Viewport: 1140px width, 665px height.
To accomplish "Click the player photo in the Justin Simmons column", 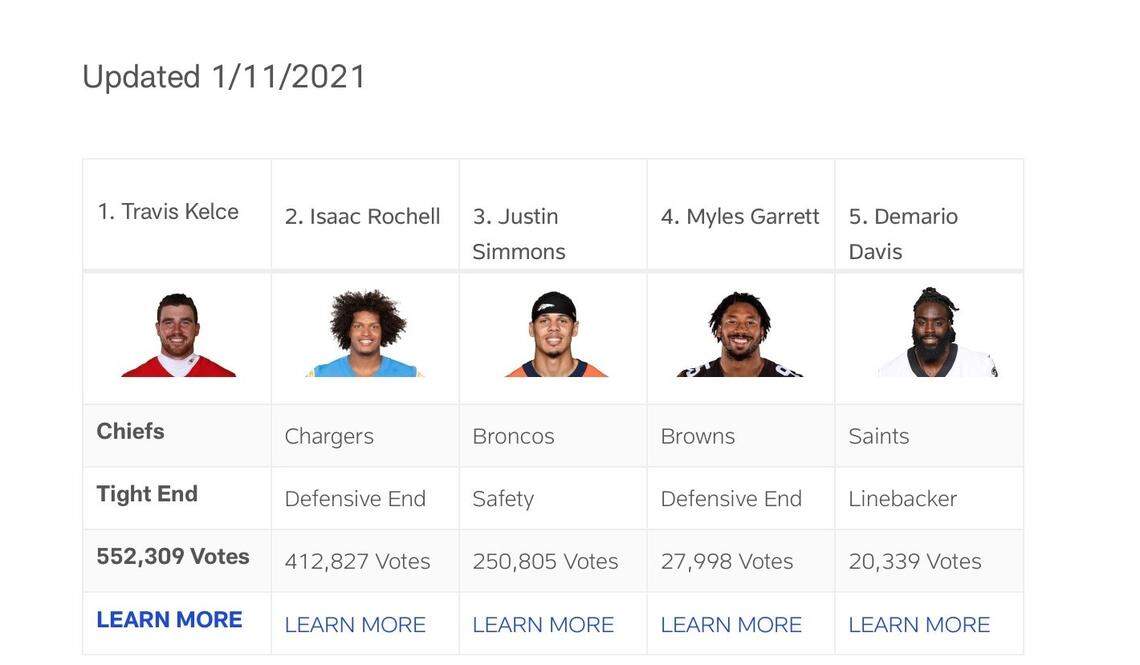I will click(555, 335).
